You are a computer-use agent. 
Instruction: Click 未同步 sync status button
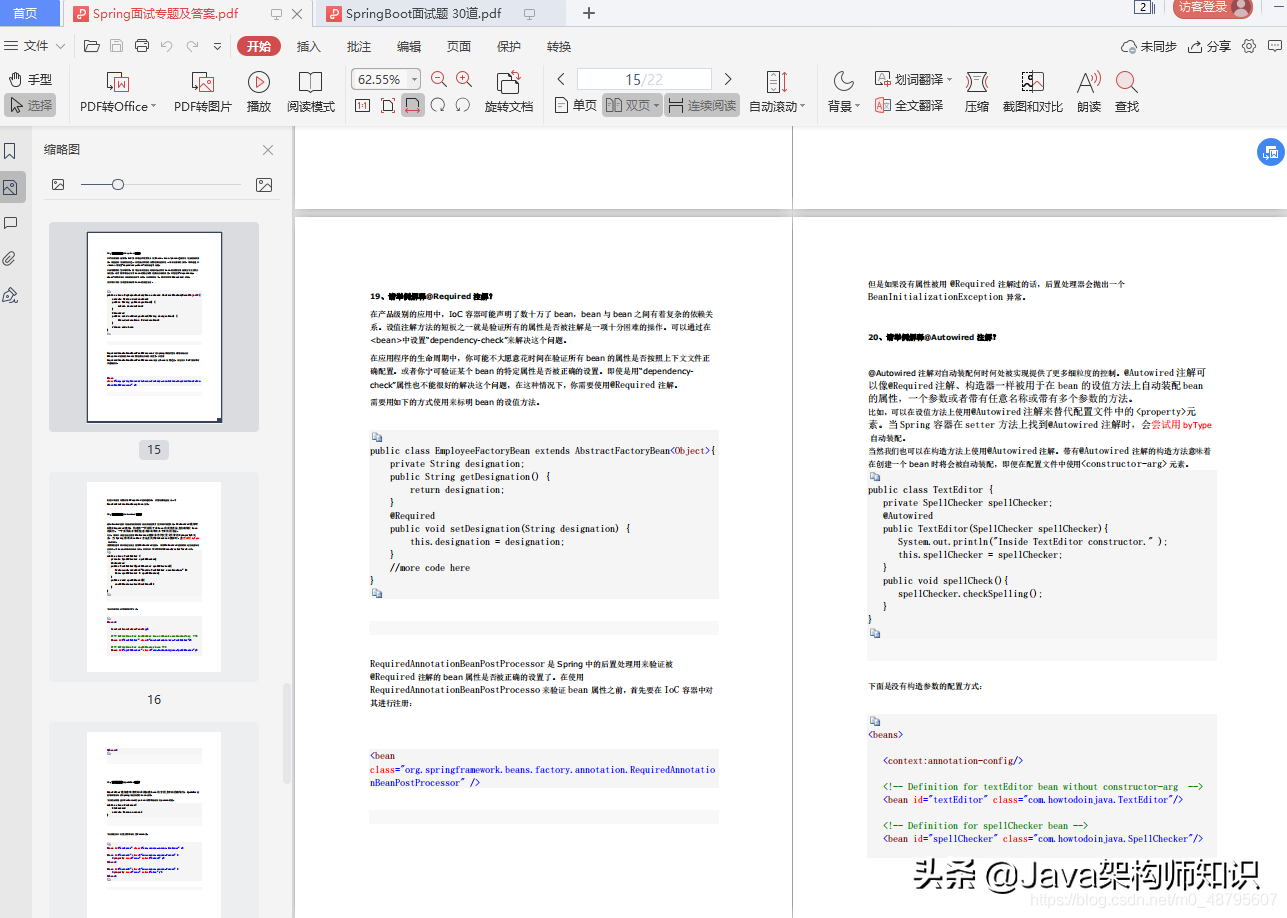(x=1149, y=46)
